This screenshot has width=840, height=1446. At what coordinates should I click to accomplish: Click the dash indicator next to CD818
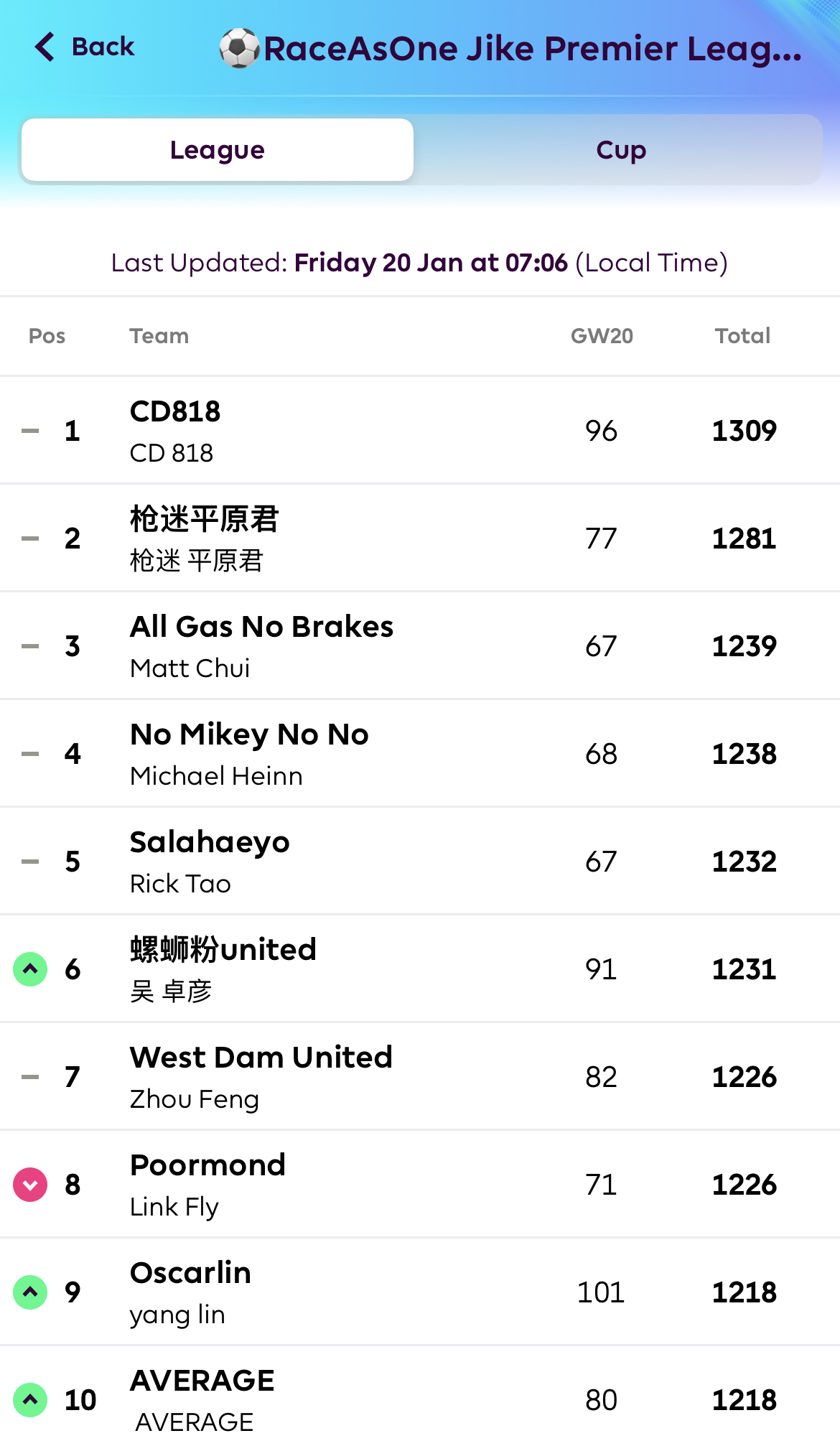(30, 431)
